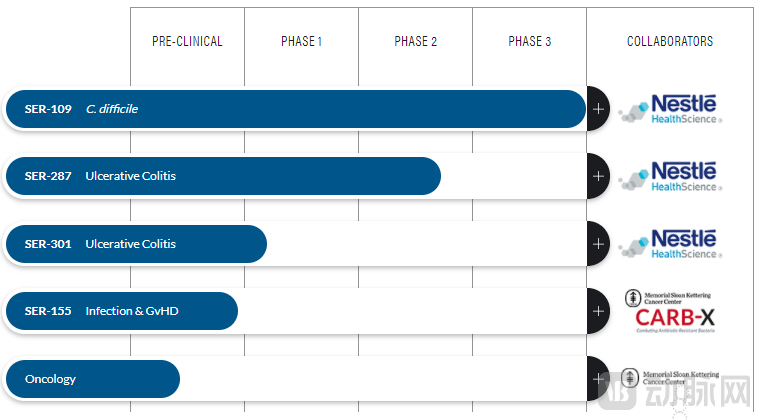This screenshot has width=760, height=420.
Task: Open SER-155 details with plus button
Action: tap(598, 311)
